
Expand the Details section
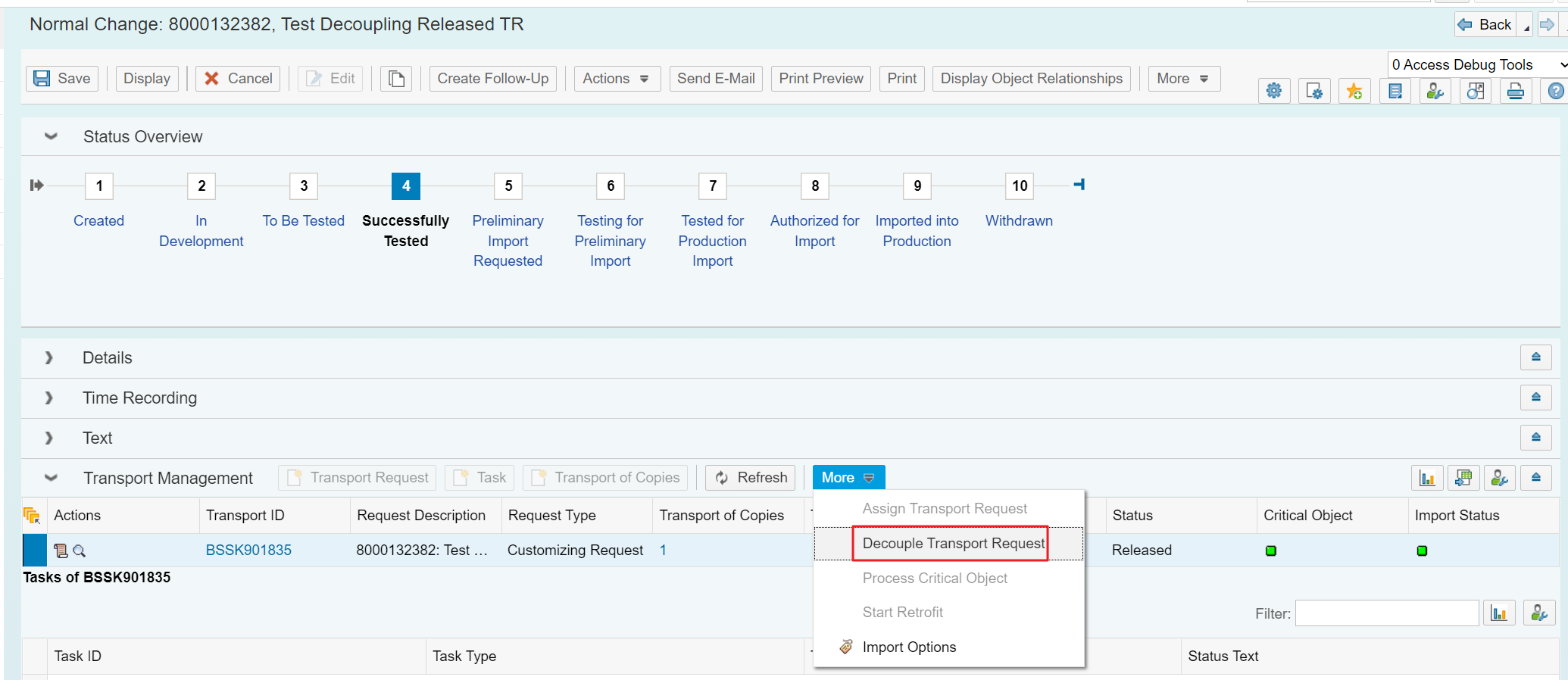tap(49, 358)
